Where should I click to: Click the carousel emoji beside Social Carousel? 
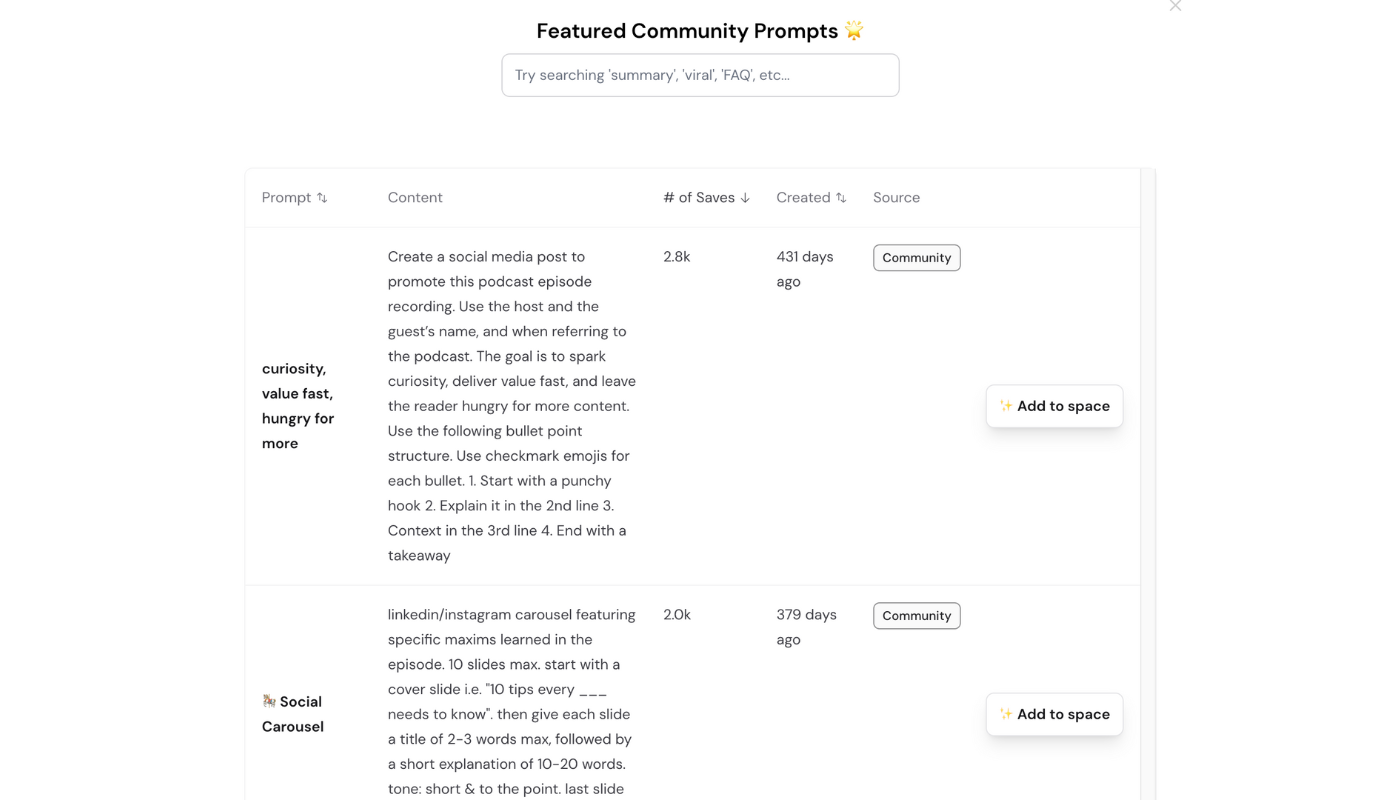[x=269, y=701]
